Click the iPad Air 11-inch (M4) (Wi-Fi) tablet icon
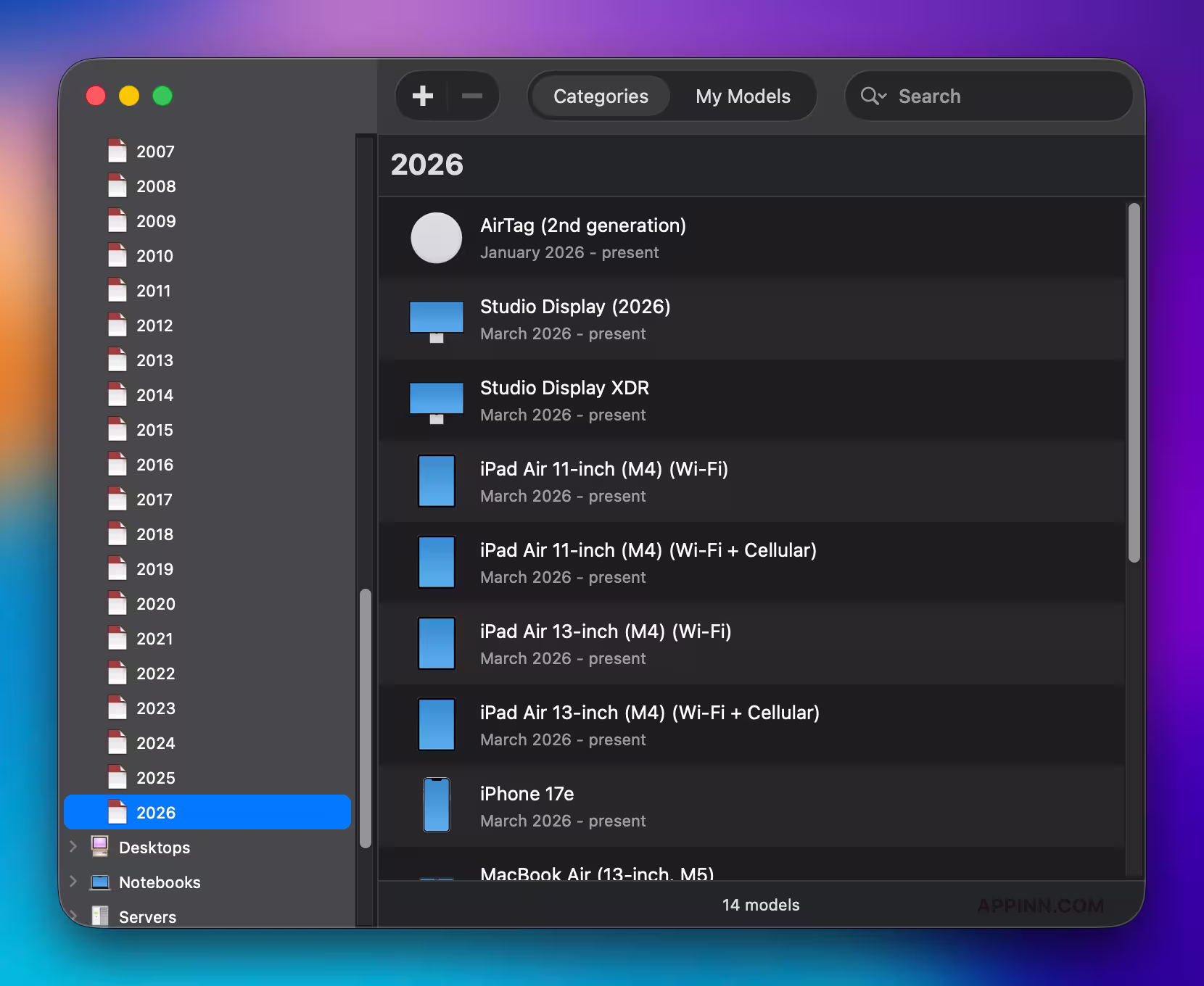This screenshot has height=986, width=1204. (436, 481)
